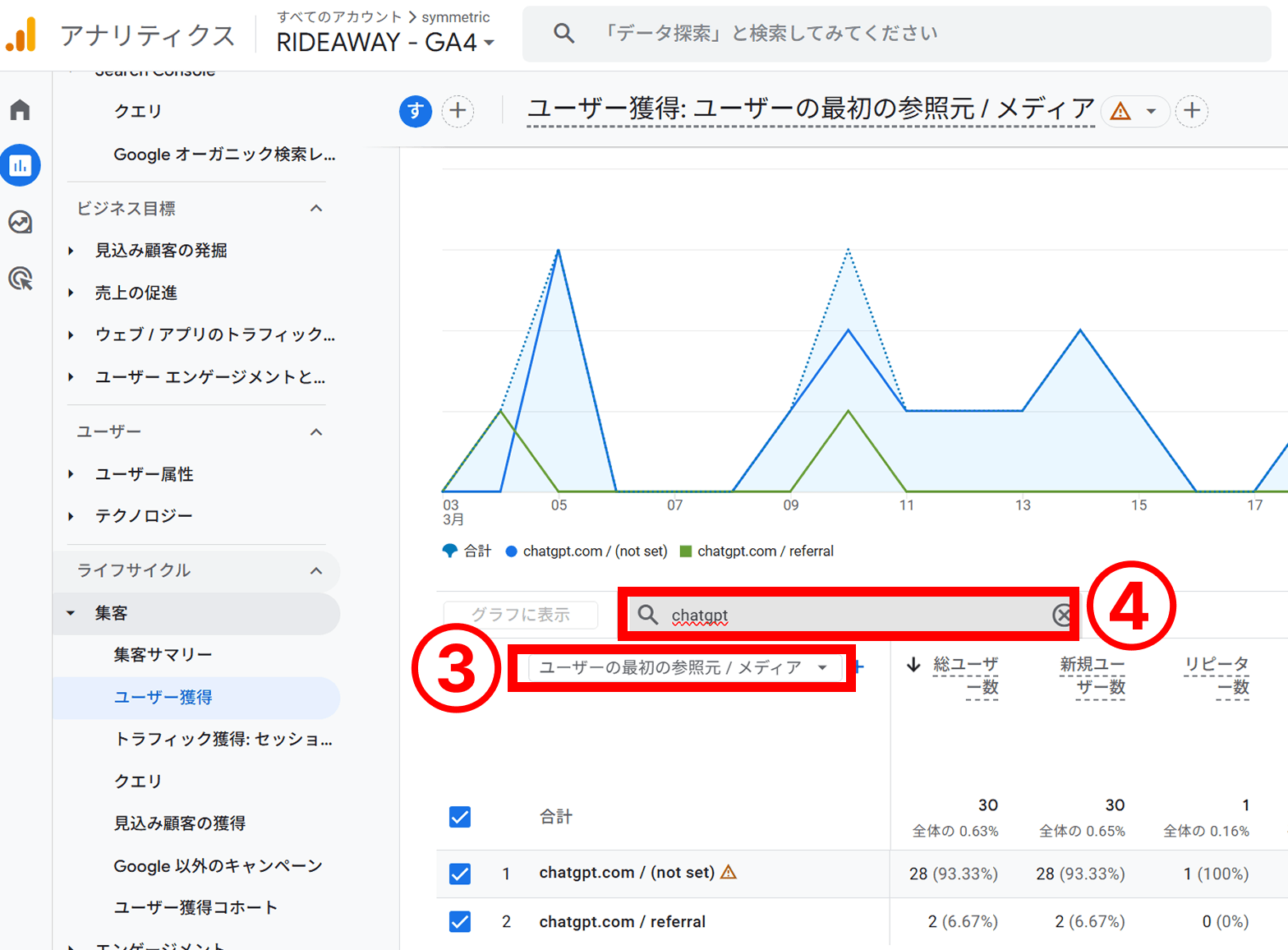Open the Explore icon in left rail
1288x950 pixels.
click(21, 222)
